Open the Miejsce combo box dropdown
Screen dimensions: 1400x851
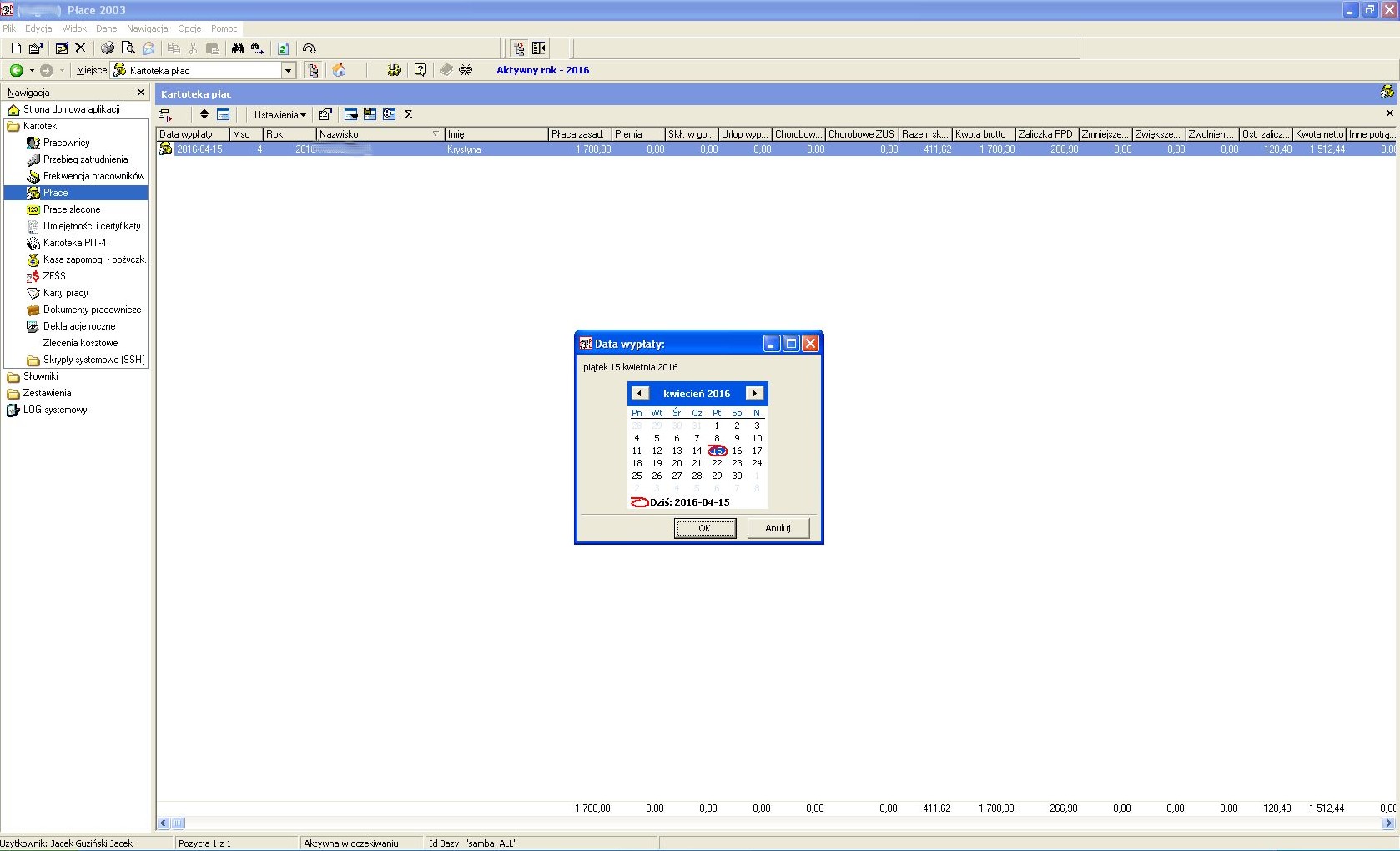289,70
